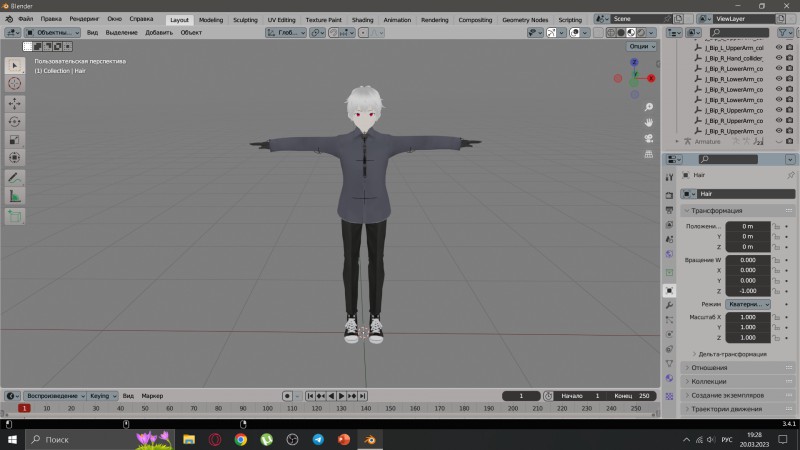Image resolution: width=800 pixels, height=450 pixels.
Task: Open Telegram from the Windows taskbar
Action: [318, 439]
